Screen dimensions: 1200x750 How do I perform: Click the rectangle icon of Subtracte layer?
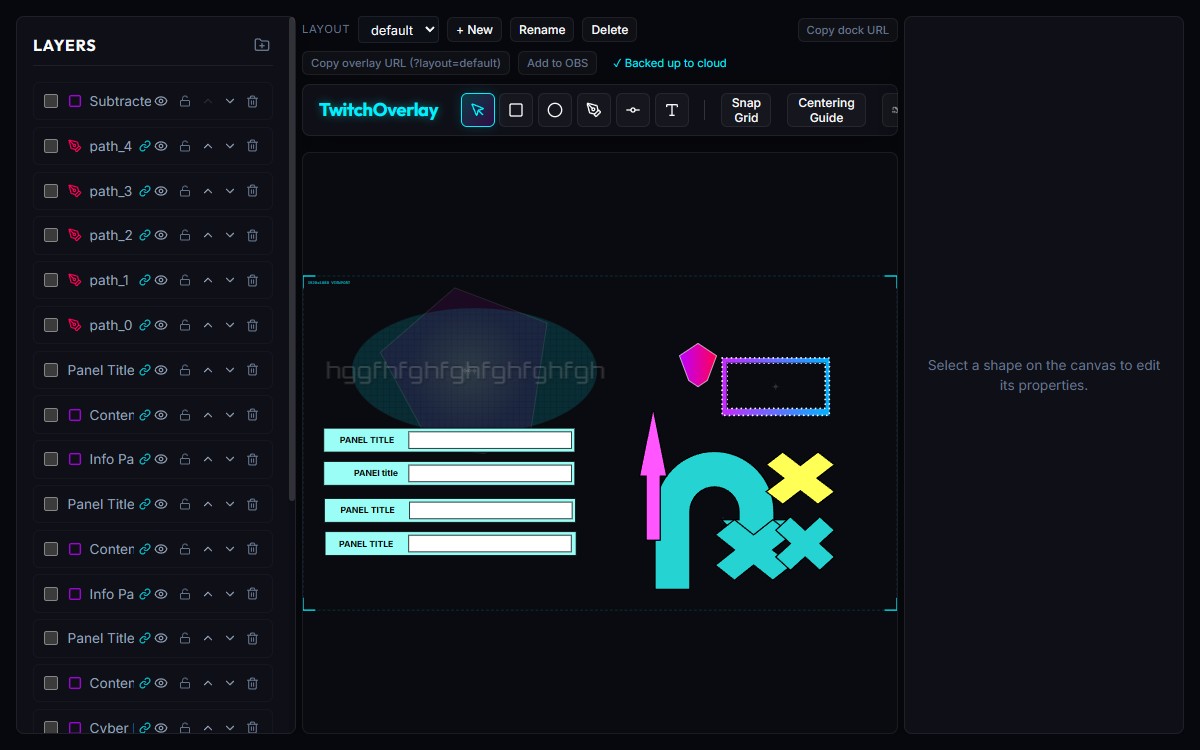coord(75,101)
